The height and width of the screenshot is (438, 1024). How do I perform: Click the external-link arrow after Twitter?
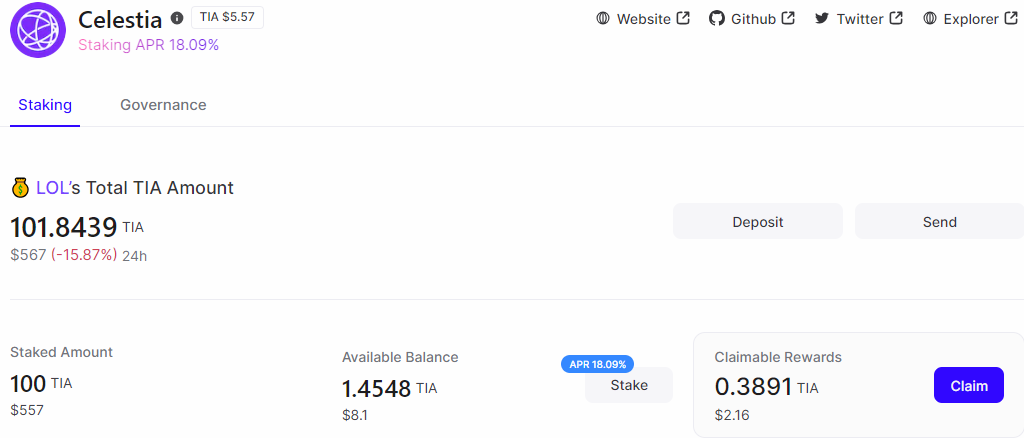click(x=896, y=18)
